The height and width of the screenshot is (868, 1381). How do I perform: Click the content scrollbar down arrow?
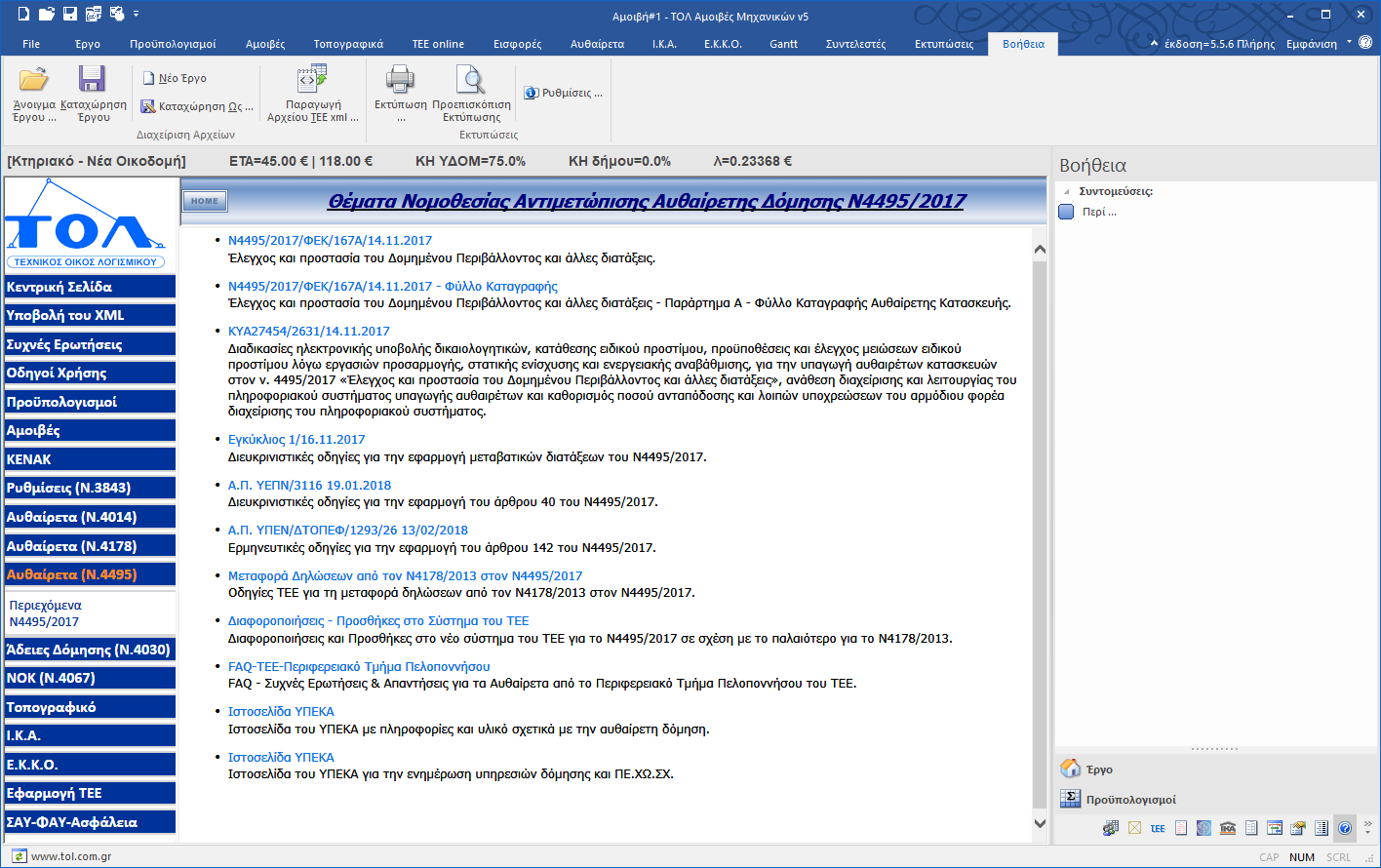(x=1039, y=824)
